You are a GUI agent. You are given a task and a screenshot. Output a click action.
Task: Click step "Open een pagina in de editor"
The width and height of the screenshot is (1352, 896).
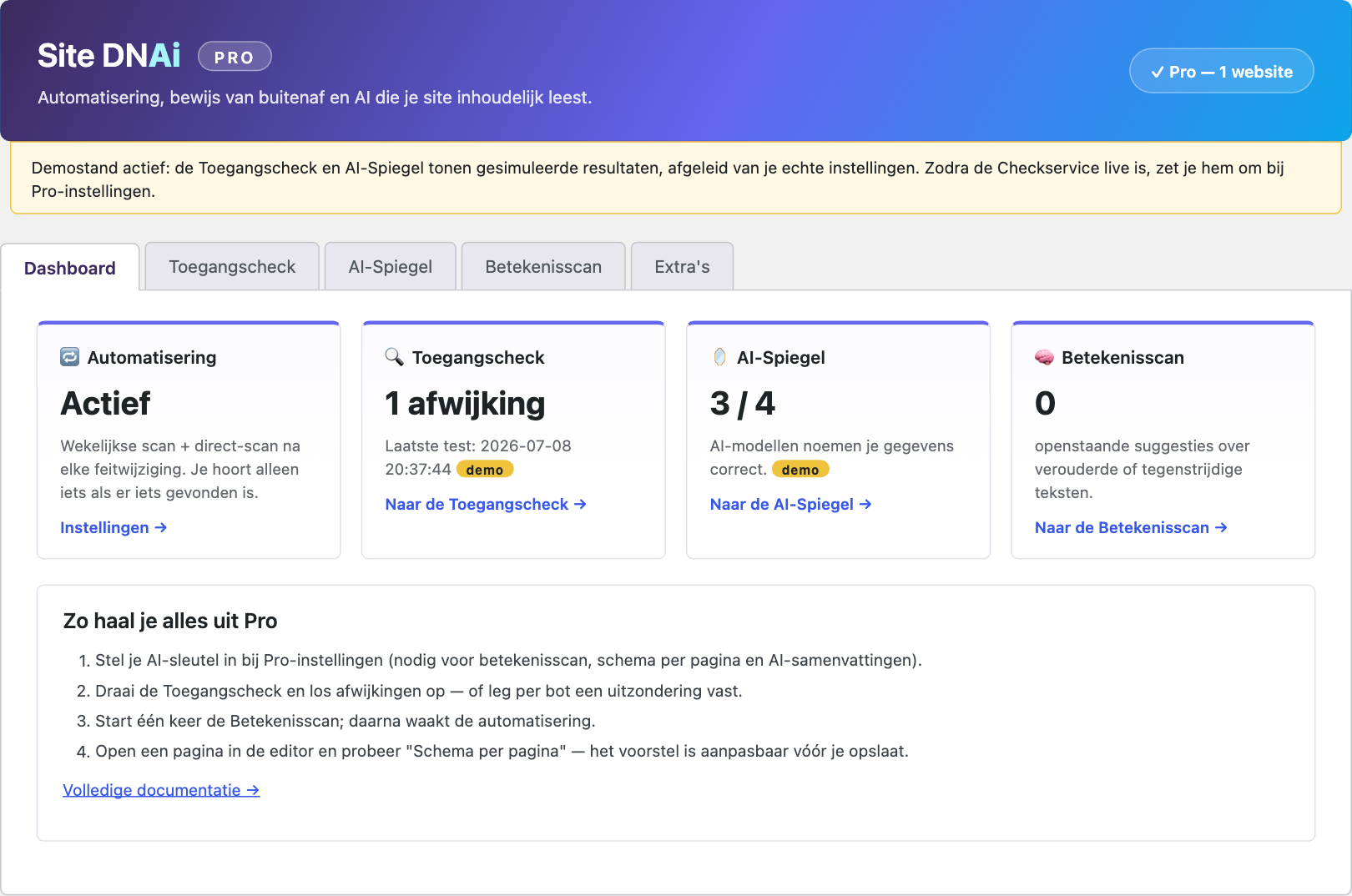click(x=502, y=751)
